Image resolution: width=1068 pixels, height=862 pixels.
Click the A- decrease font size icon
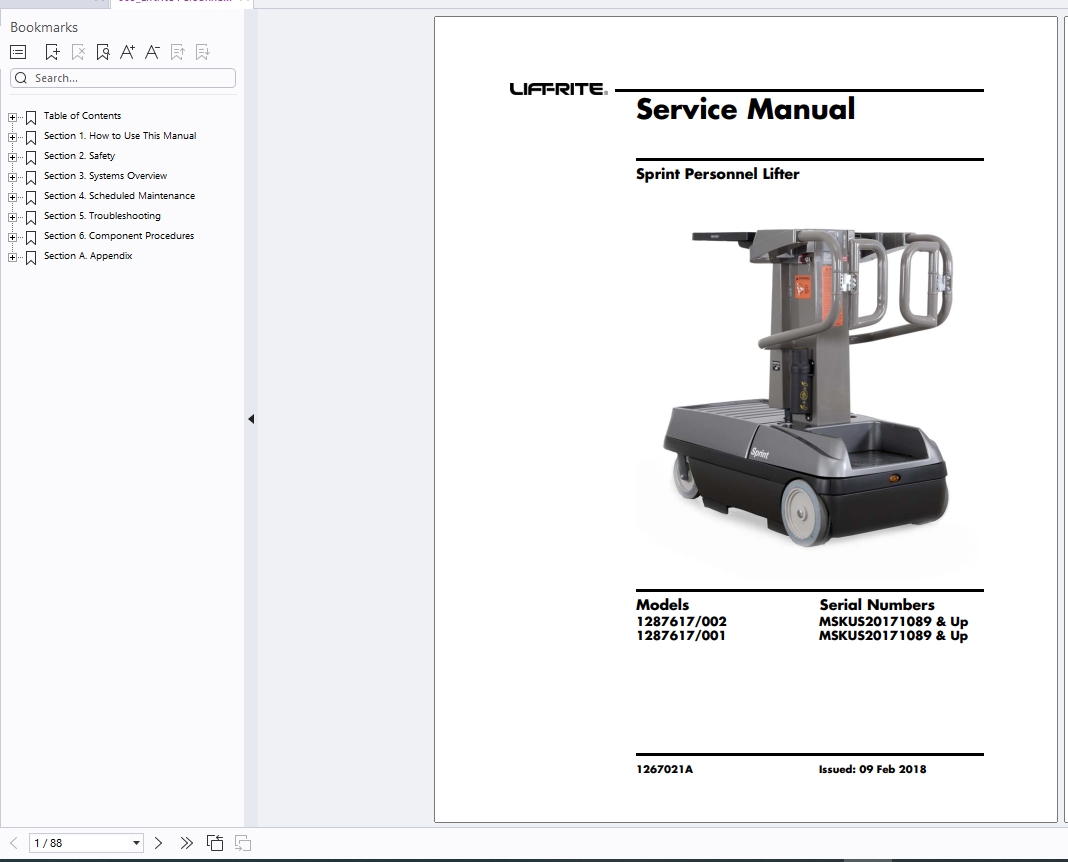151,51
